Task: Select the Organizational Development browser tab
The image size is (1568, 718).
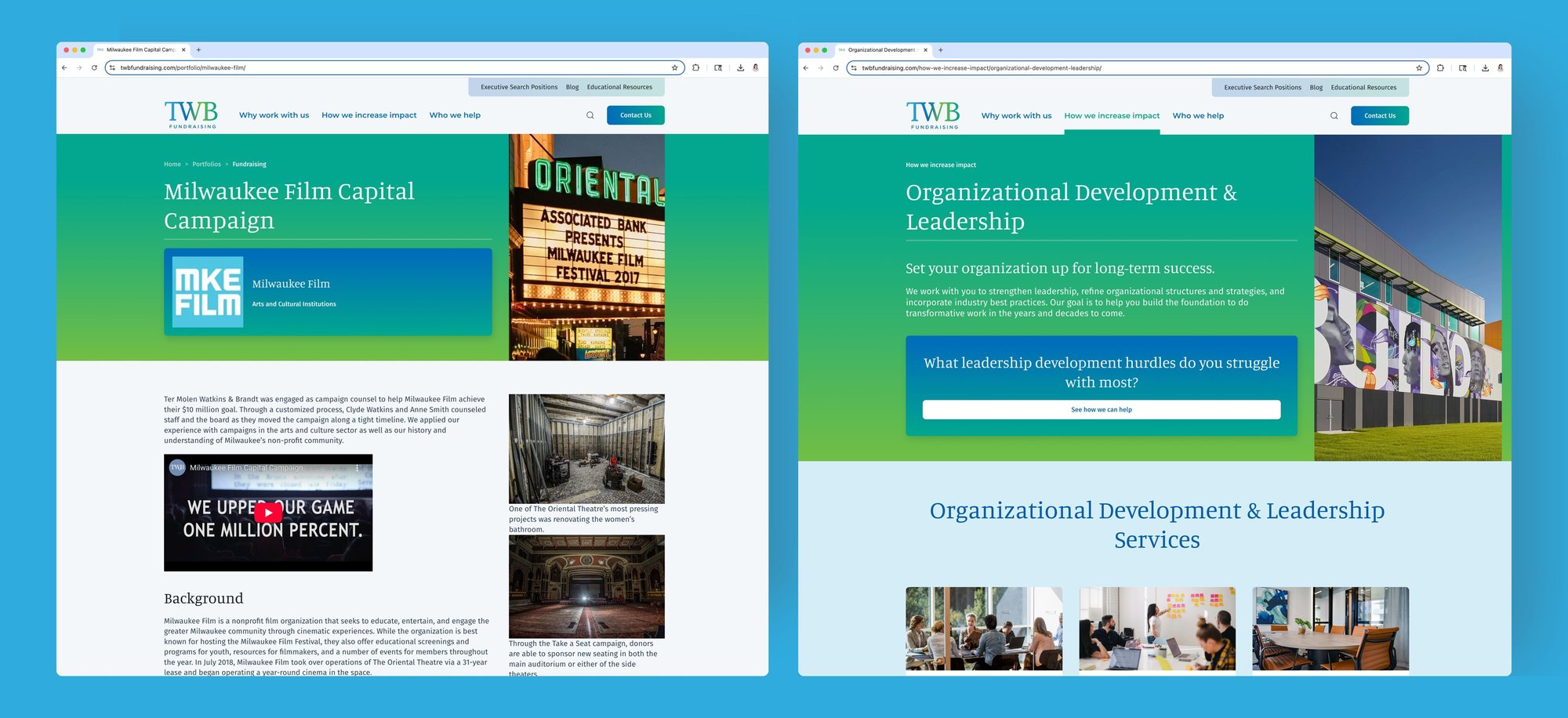Action: tap(882, 50)
